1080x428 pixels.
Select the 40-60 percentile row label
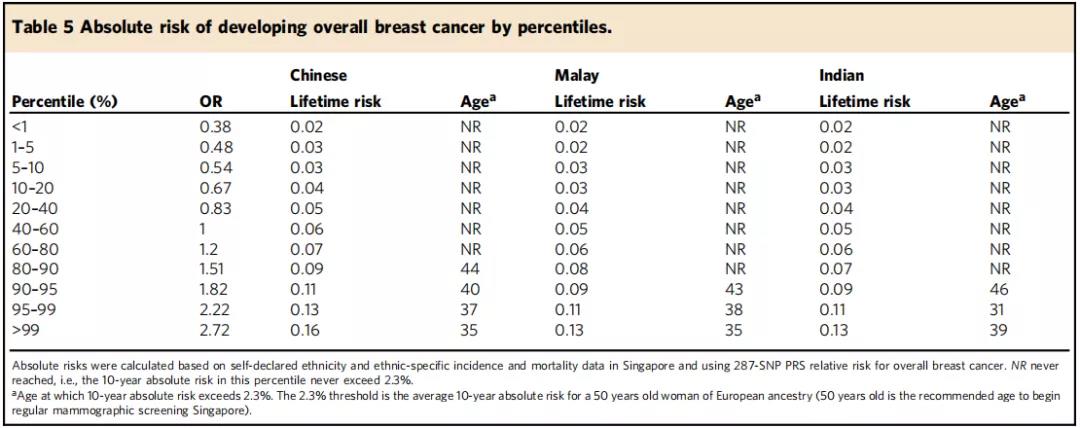click(32, 229)
